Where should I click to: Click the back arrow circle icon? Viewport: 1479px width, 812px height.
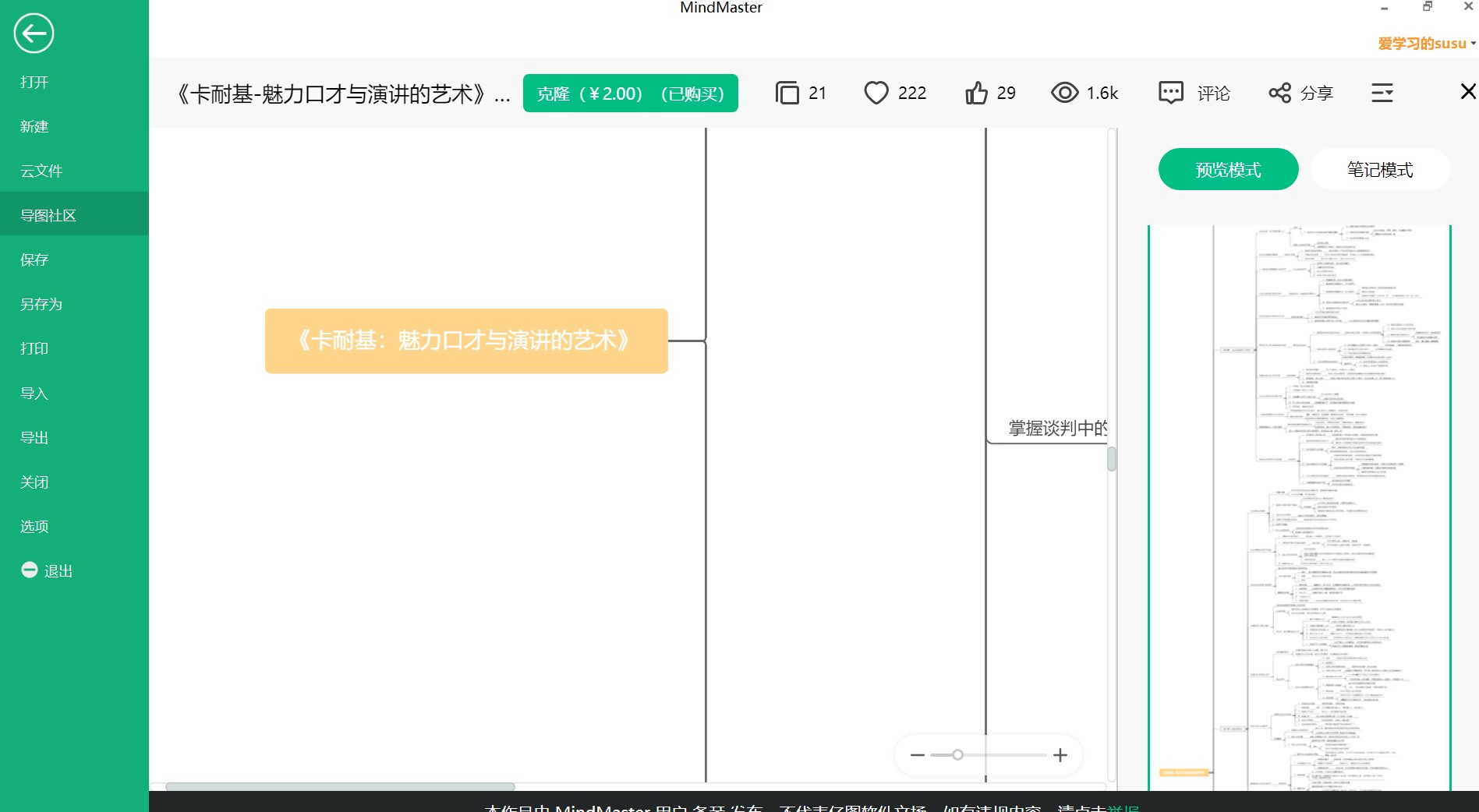click(34, 34)
